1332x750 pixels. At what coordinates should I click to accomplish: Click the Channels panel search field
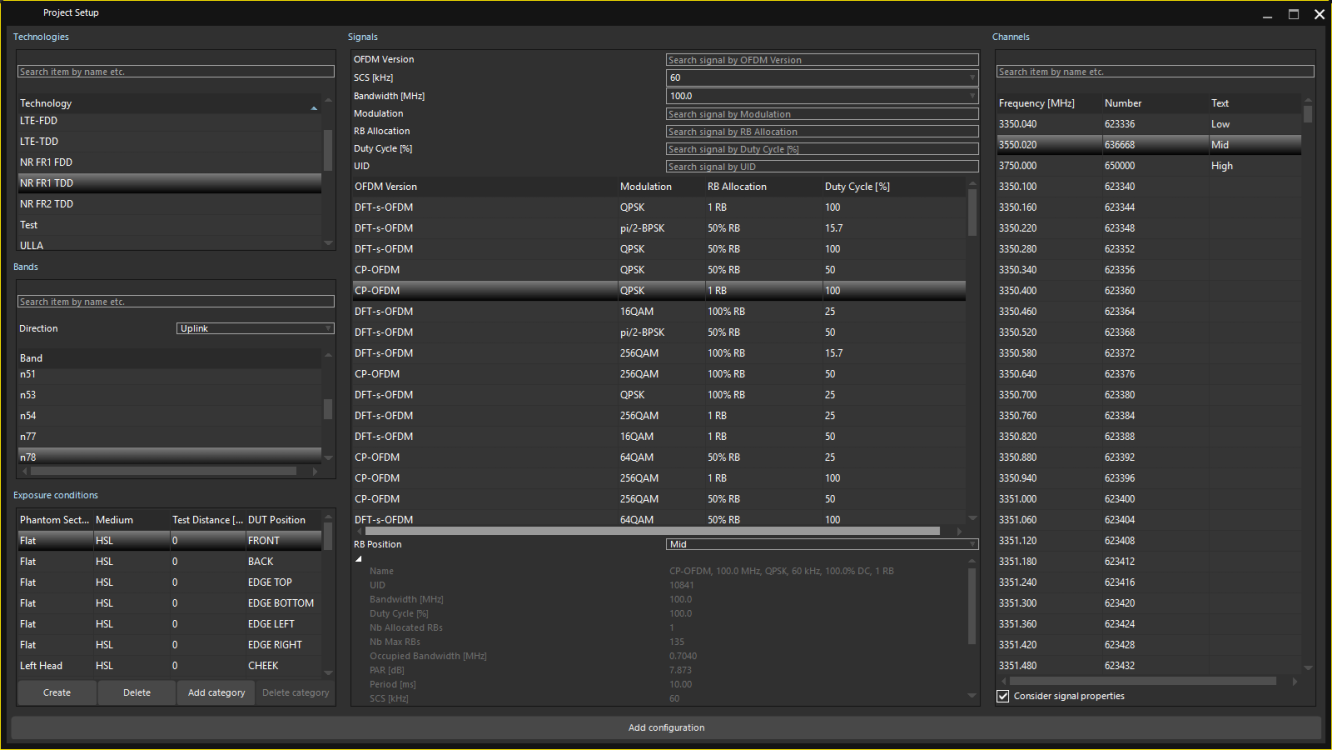point(1155,71)
